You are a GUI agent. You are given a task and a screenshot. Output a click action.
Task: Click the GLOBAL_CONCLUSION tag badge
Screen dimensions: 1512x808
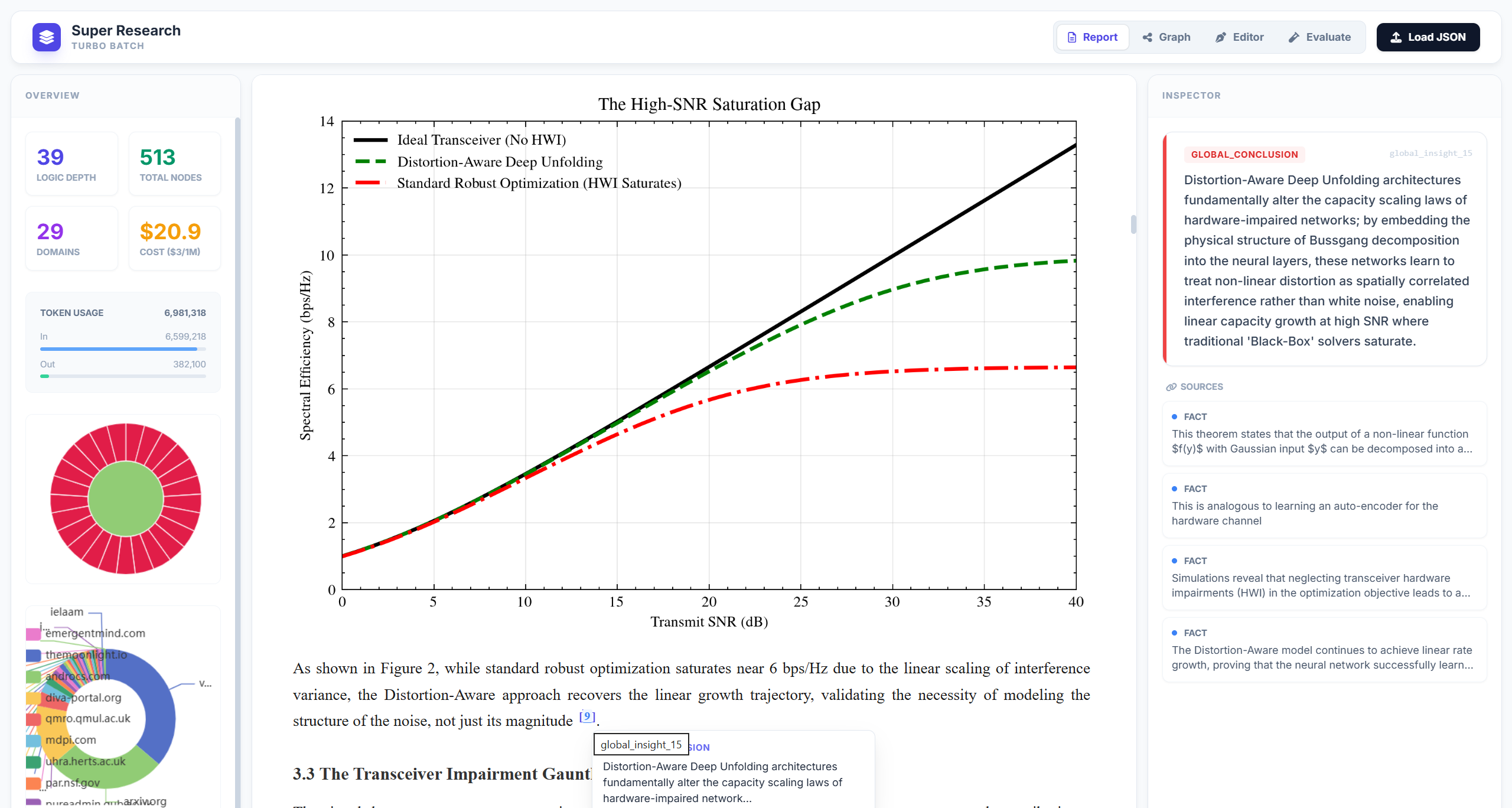click(1244, 154)
